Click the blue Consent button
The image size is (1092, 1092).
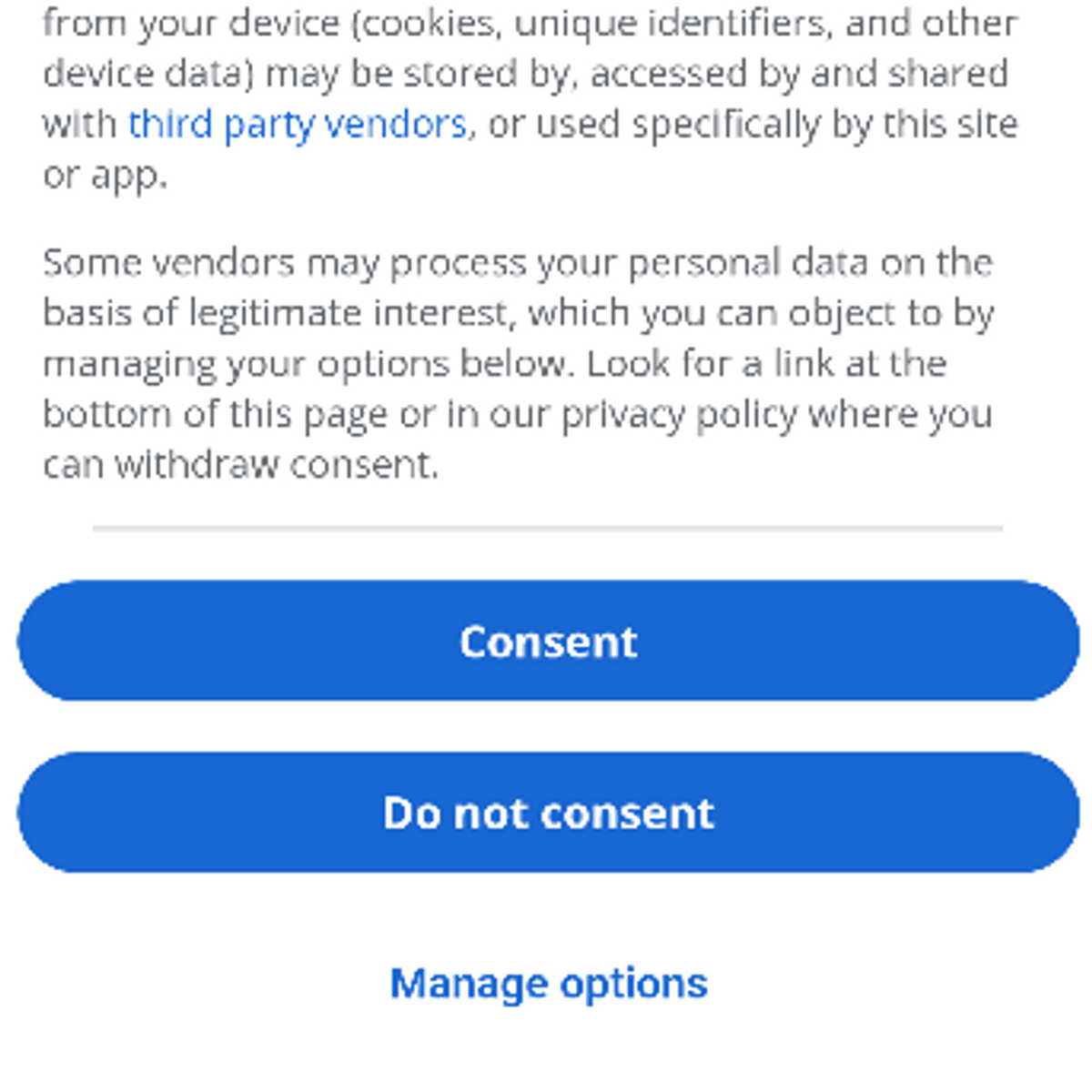pos(548,641)
